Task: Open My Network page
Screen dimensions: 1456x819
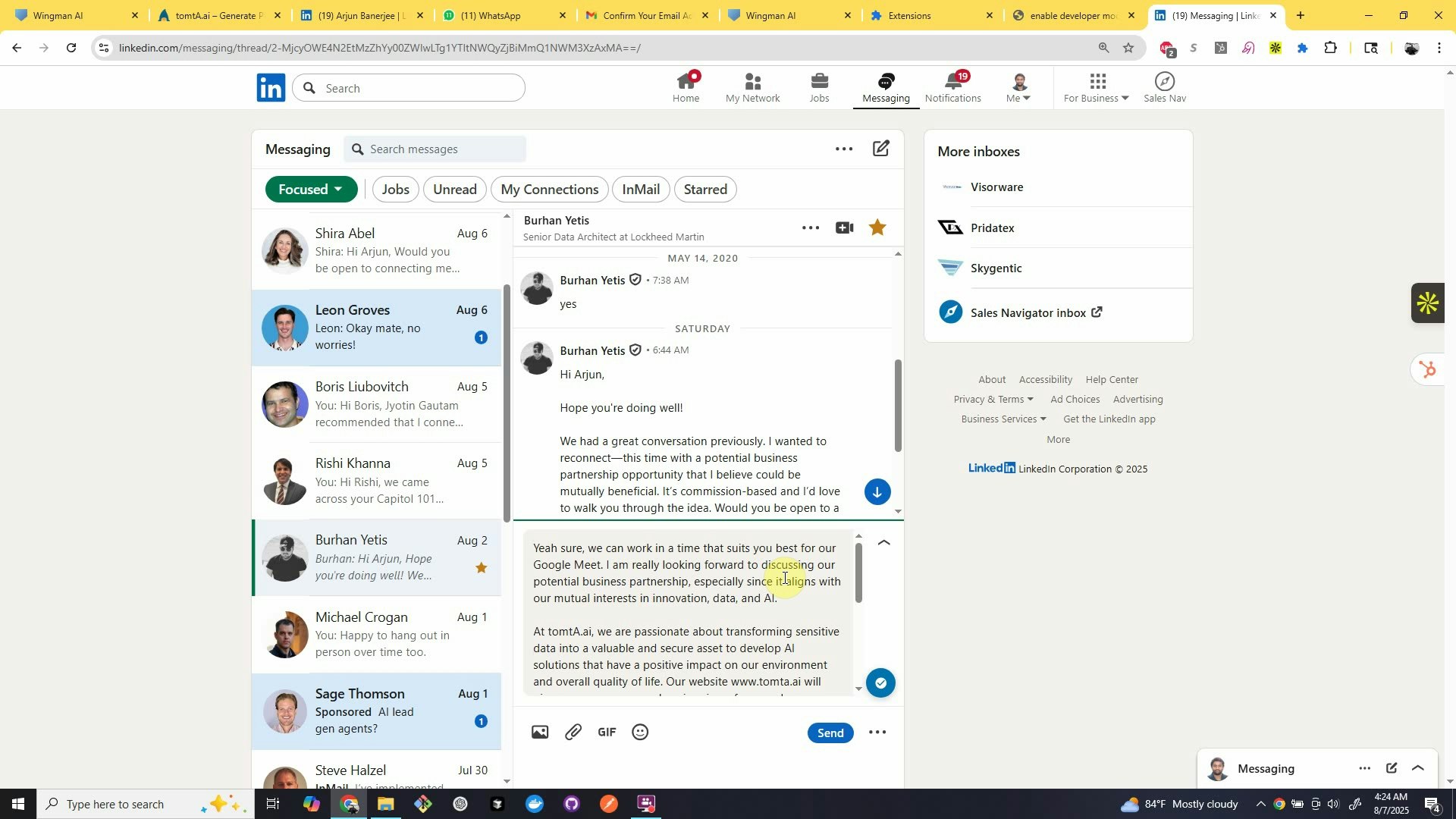Action: 752,88
